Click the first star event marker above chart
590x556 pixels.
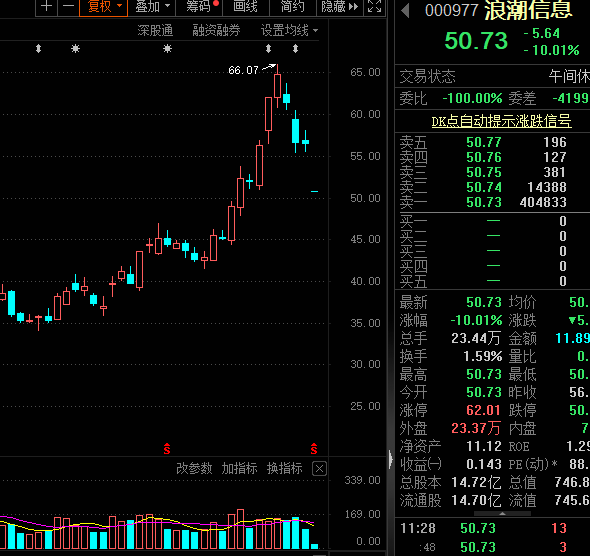coord(75,49)
